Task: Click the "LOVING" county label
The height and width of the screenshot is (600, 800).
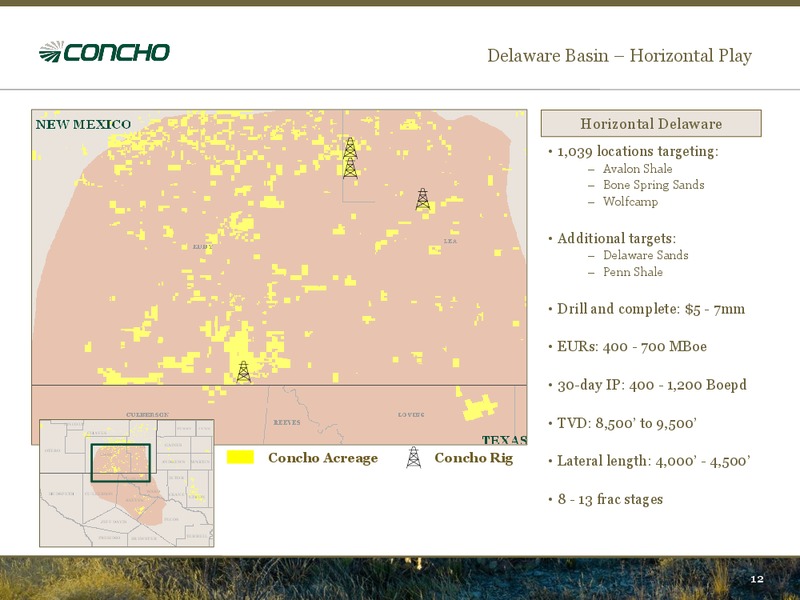Action: (x=411, y=415)
